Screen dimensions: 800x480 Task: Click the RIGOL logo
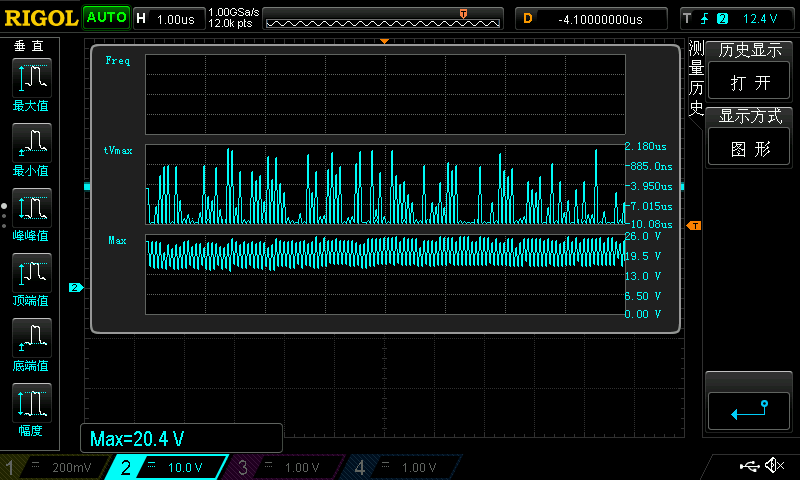(41, 18)
